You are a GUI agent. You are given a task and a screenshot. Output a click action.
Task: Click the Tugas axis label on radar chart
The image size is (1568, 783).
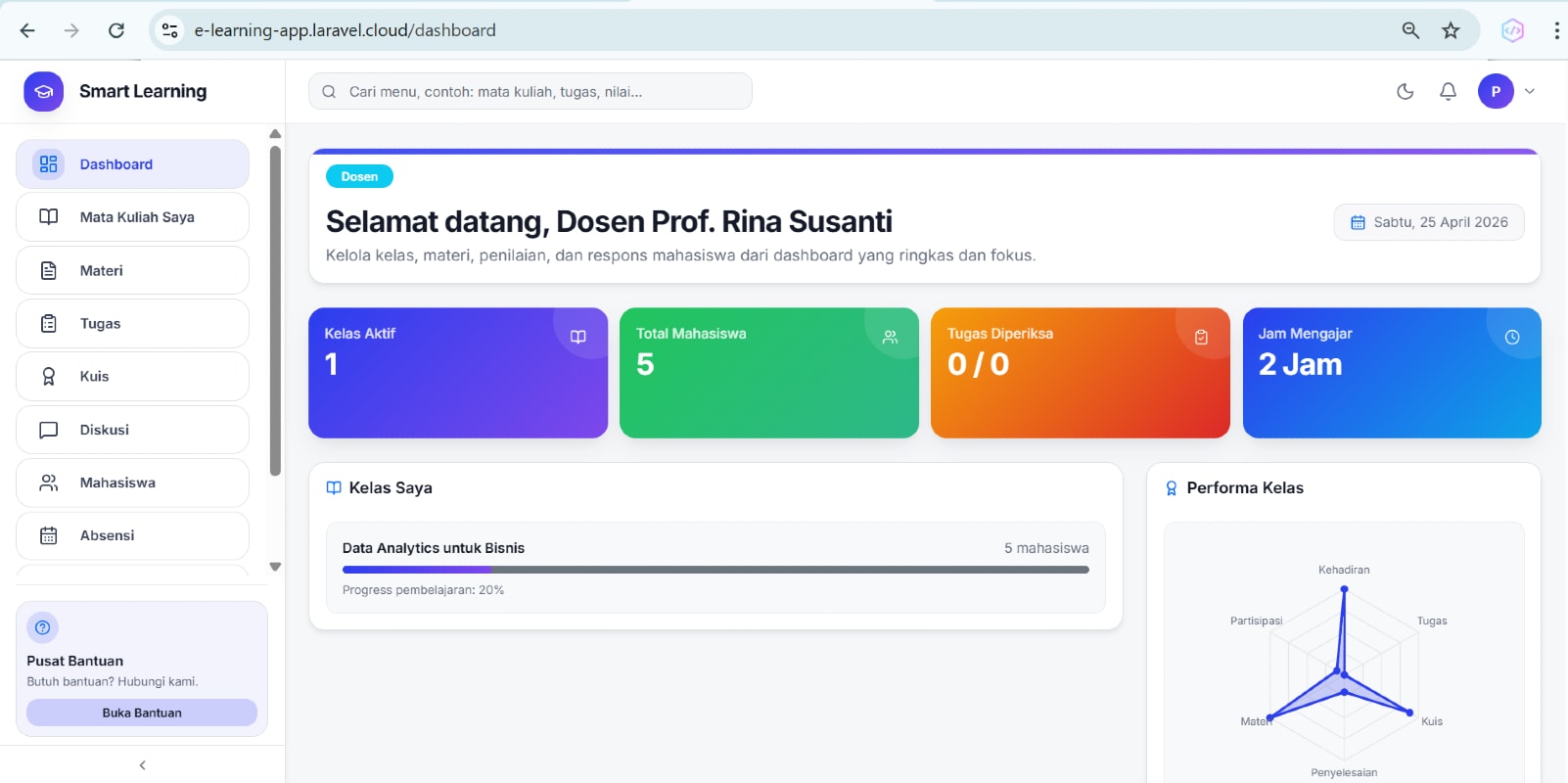pyautogui.click(x=1432, y=621)
